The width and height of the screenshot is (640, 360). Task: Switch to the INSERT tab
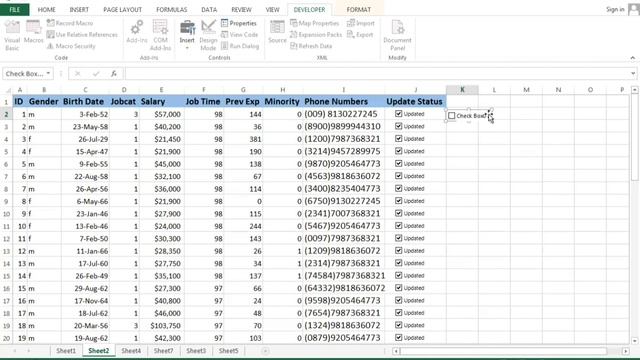click(79, 9)
